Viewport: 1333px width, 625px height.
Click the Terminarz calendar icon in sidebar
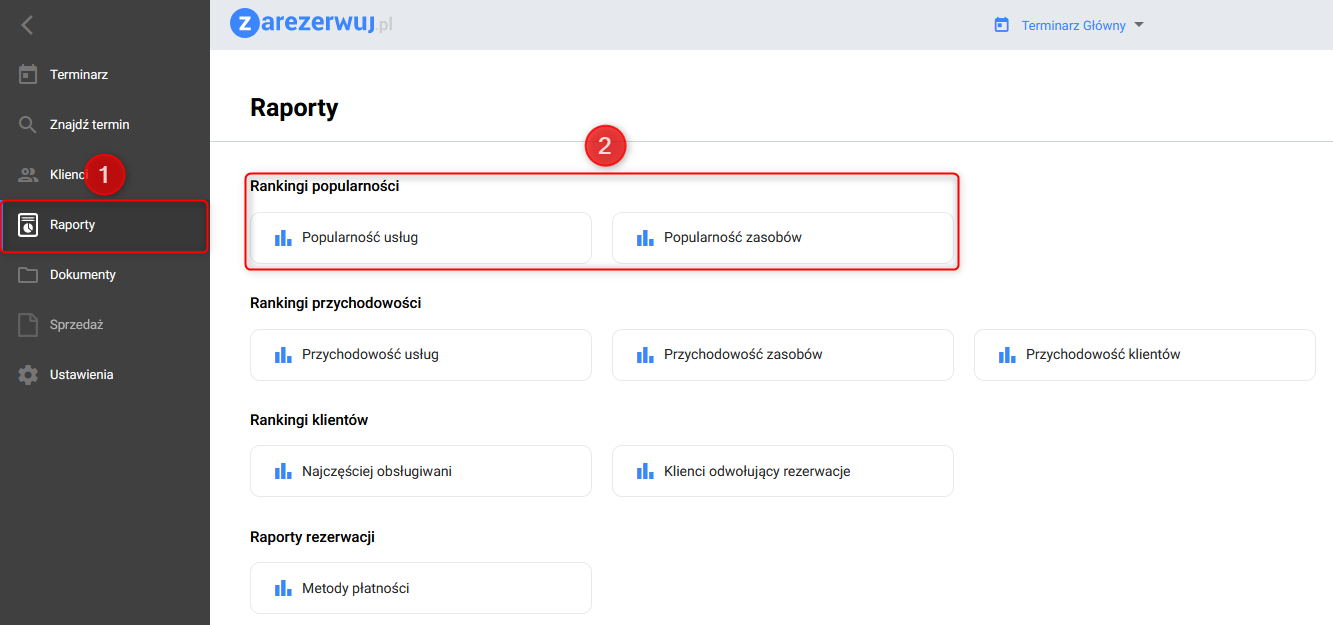[x=28, y=75]
